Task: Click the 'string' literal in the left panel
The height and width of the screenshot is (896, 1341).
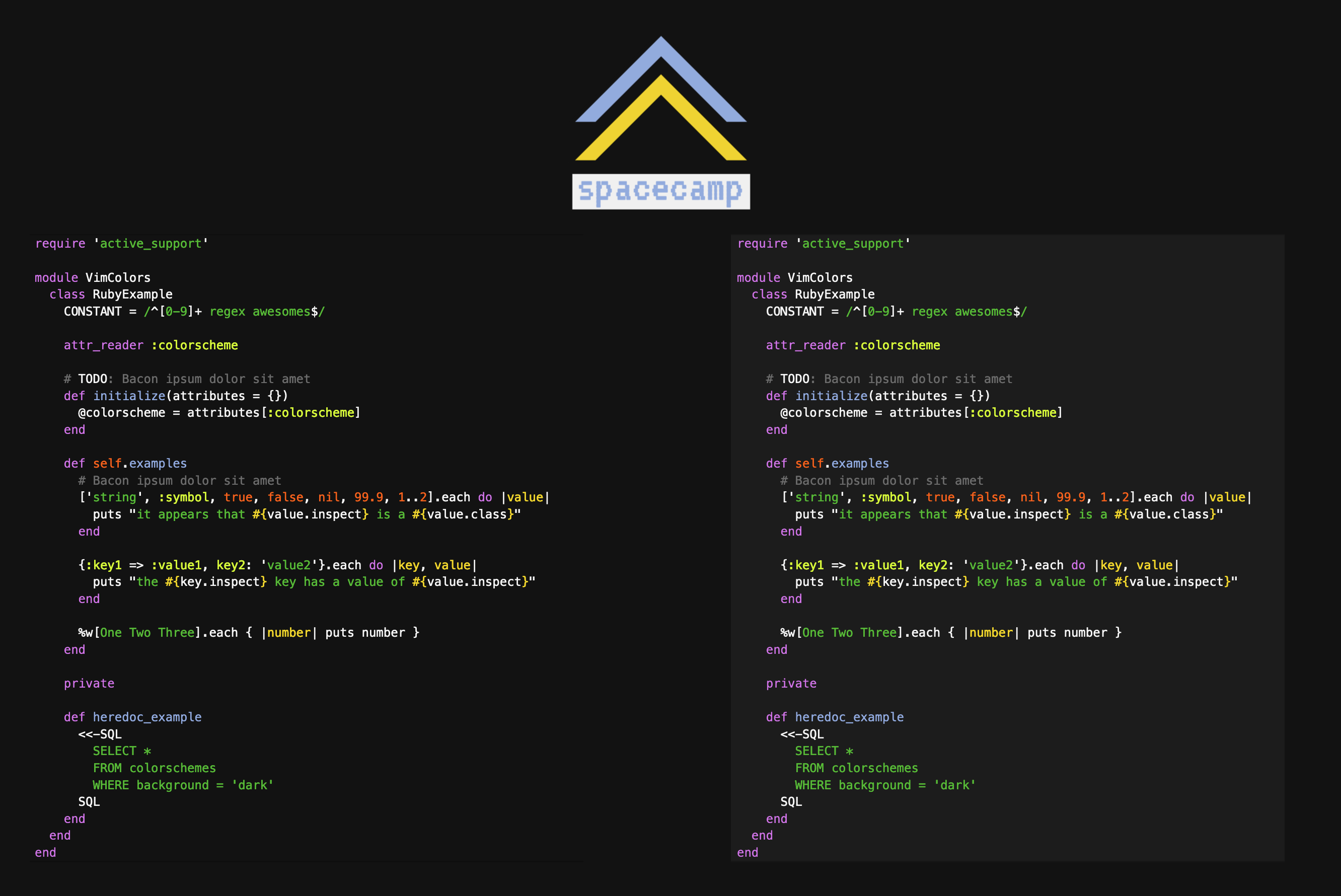Action: [x=114, y=497]
